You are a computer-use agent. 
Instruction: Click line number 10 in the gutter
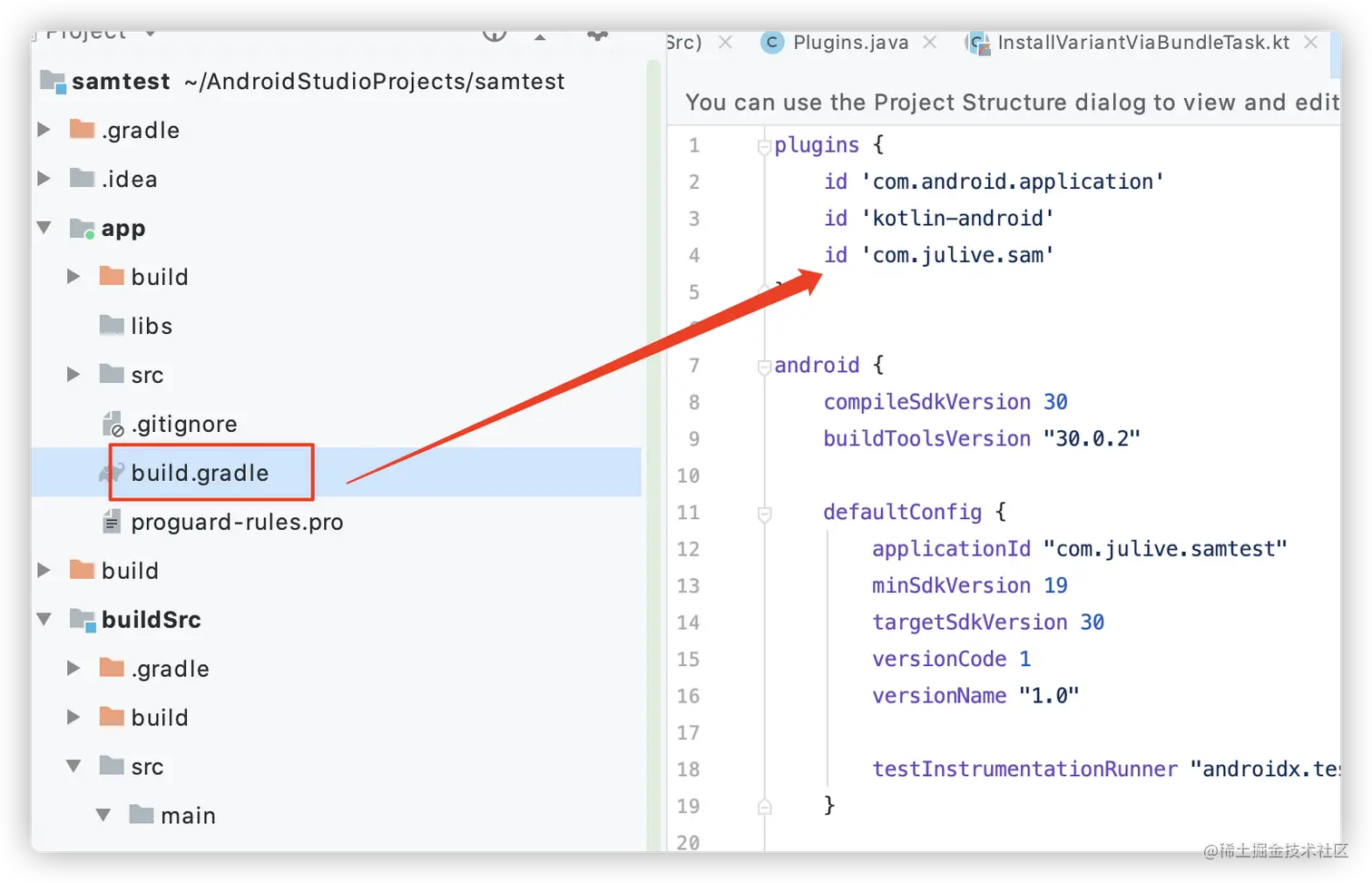point(688,476)
